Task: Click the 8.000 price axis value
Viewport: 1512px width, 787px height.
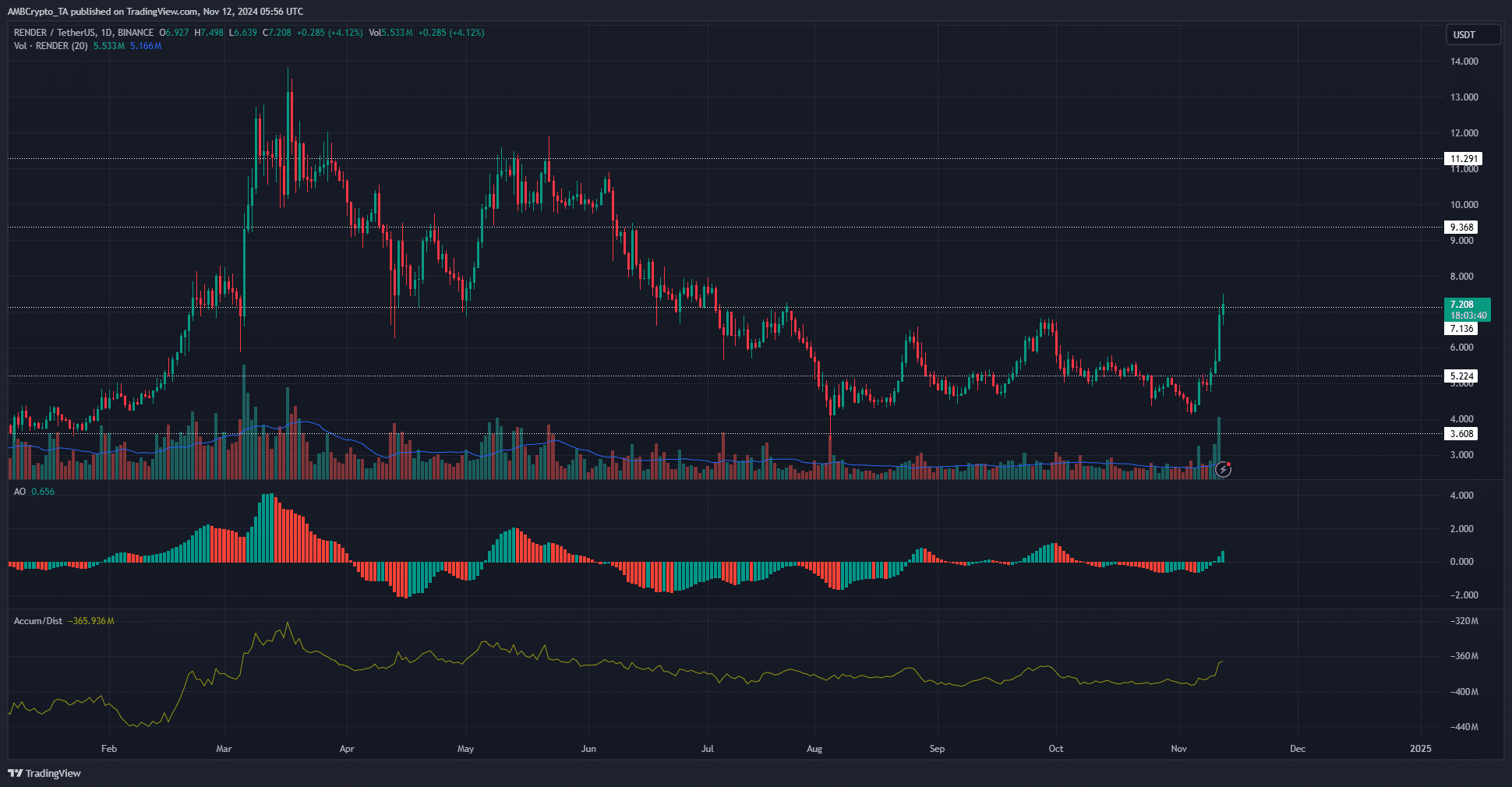Action: (1461, 277)
